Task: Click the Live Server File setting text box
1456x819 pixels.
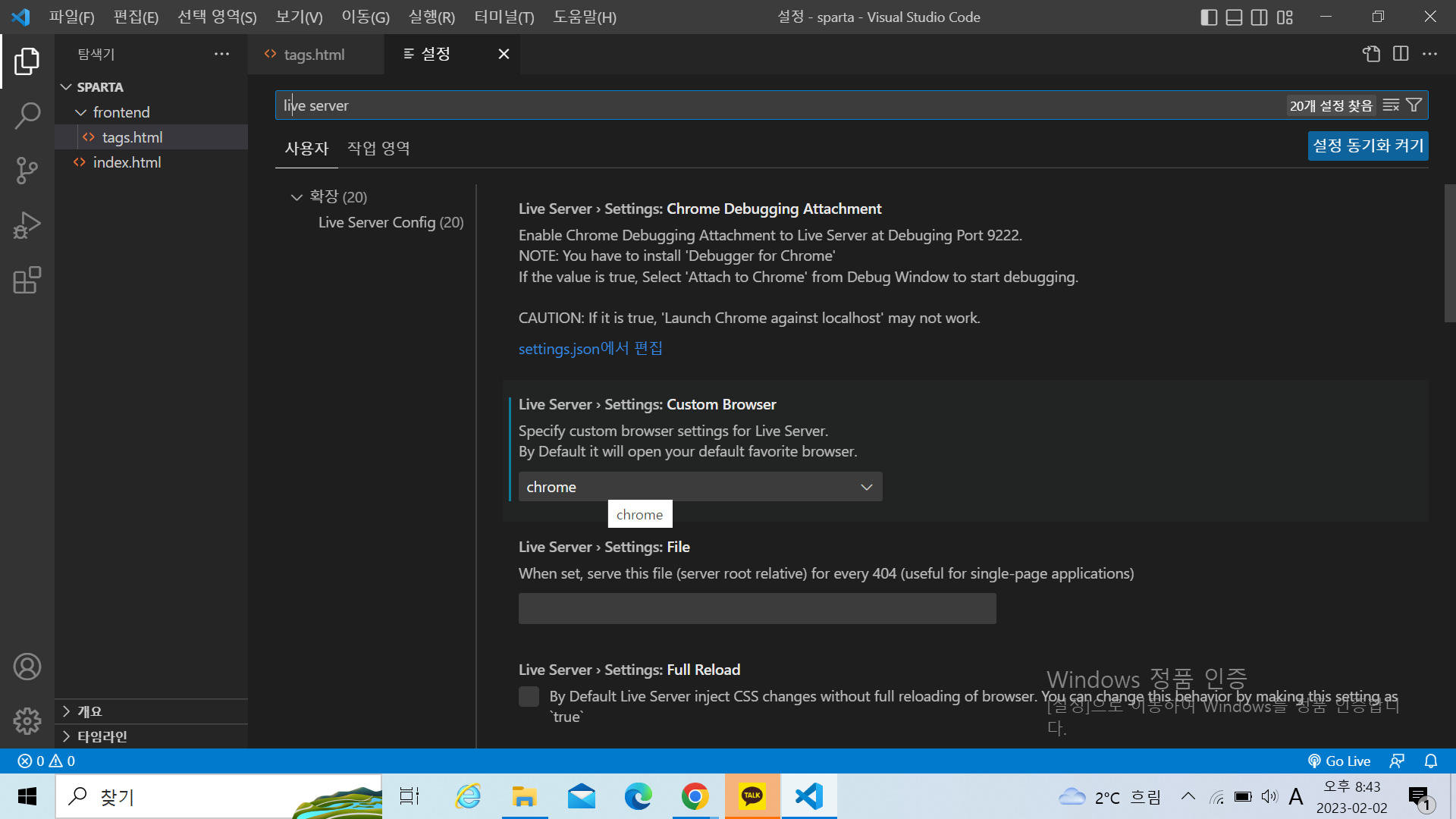Action: point(757,609)
